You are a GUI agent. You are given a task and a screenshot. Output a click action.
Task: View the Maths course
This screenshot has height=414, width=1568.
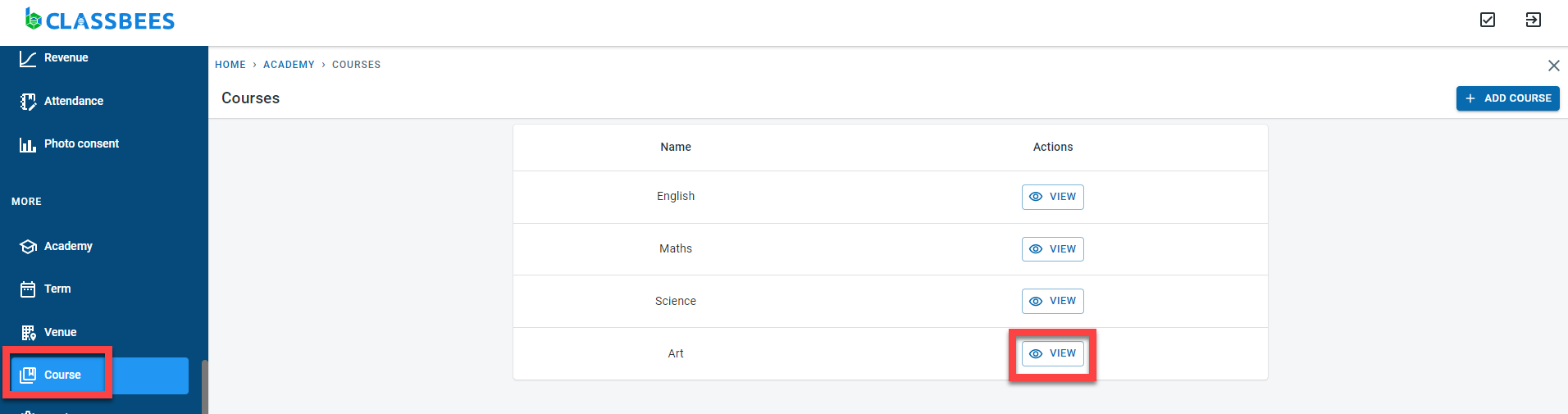(1053, 249)
